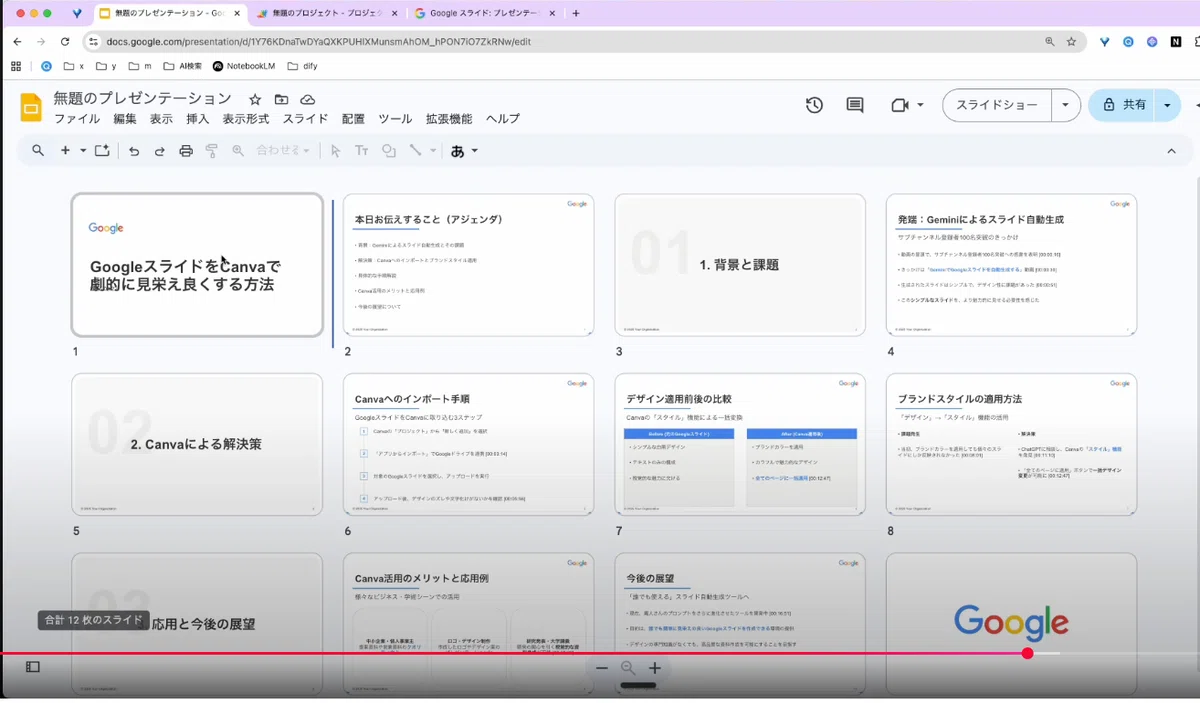Image resolution: width=1200 pixels, height=703 pixels.
Task: Star the presentation with the star icon
Action: (255, 100)
